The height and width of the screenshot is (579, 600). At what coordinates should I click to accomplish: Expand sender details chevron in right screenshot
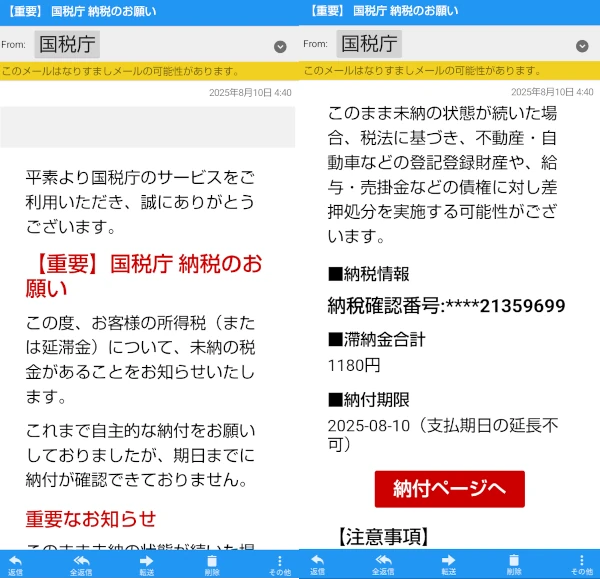pos(582,46)
